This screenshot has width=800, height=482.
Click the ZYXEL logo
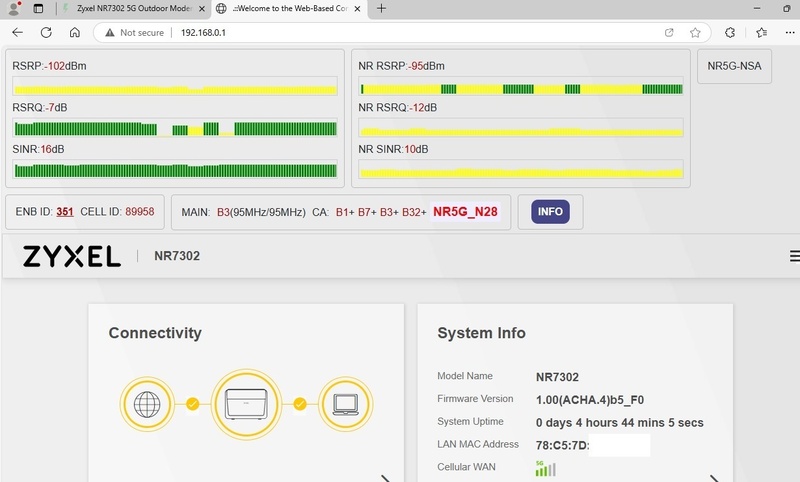[x=71, y=256]
